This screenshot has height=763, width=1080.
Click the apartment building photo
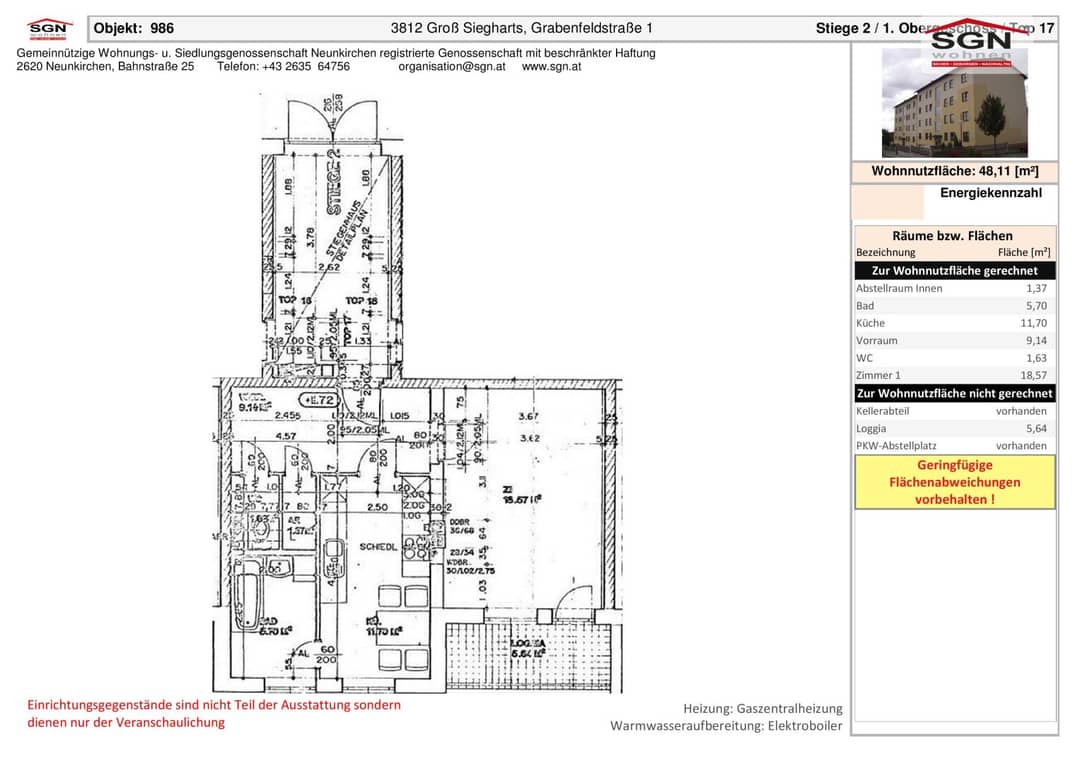955,103
